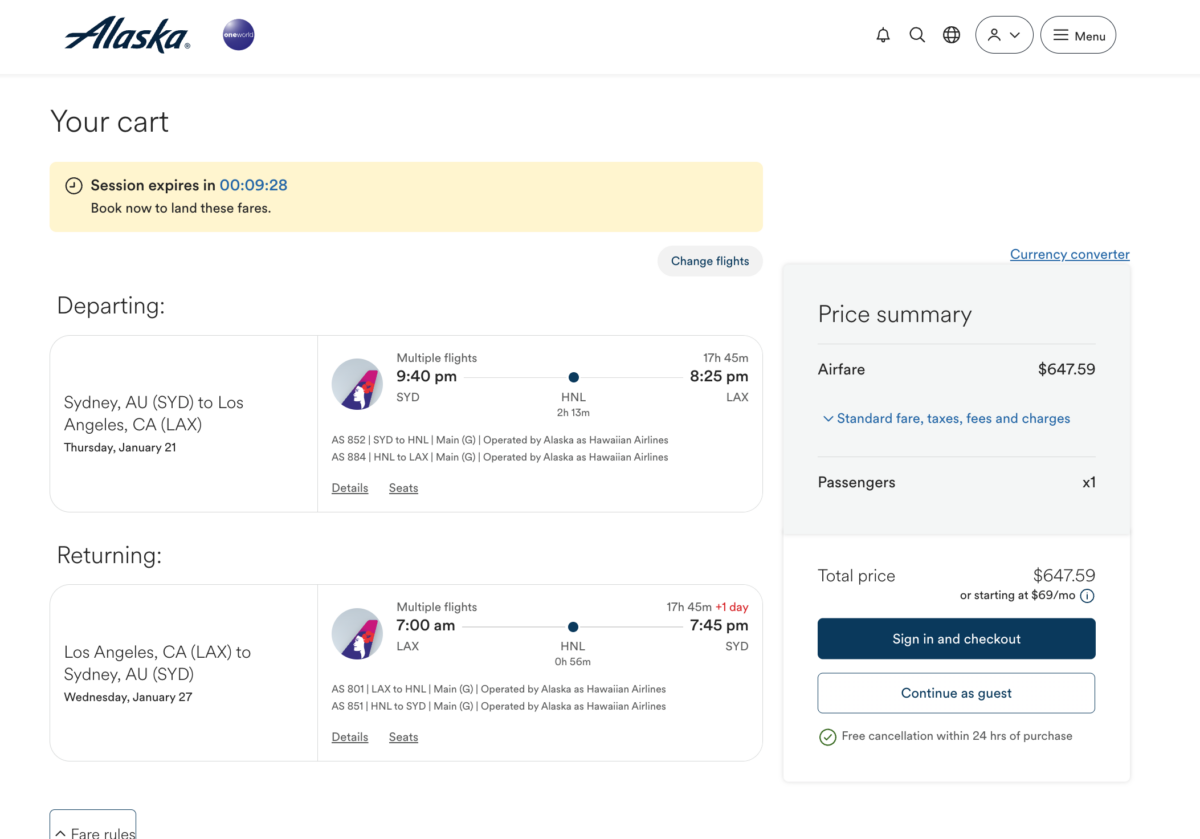Click the oneworld alliance badge
Screen dimensions: 1200x839
point(238,35)
